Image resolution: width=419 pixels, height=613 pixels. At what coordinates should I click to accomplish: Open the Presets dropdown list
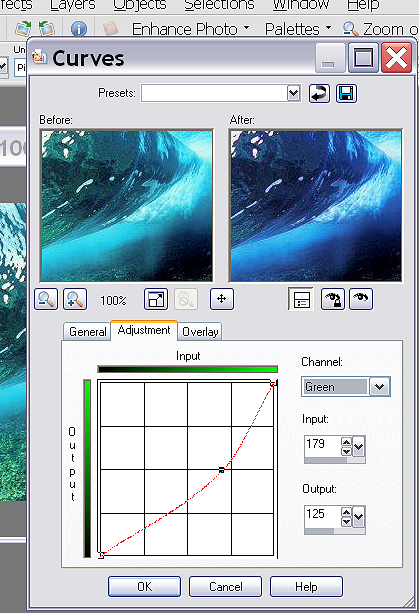[294, 93]
